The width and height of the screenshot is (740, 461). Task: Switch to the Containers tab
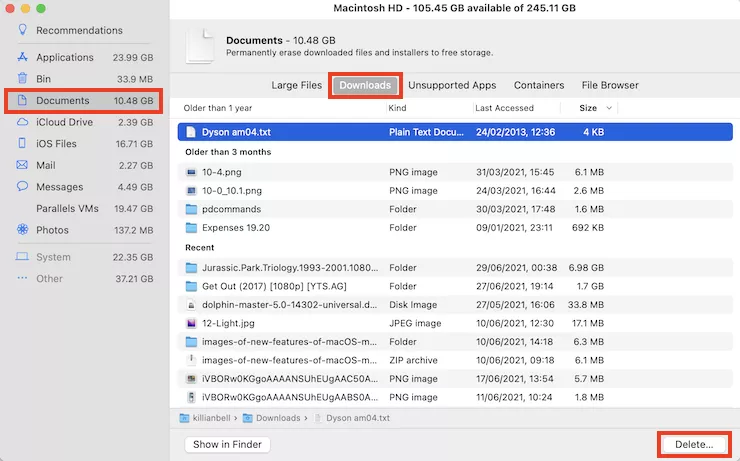(x=539, y=85)
